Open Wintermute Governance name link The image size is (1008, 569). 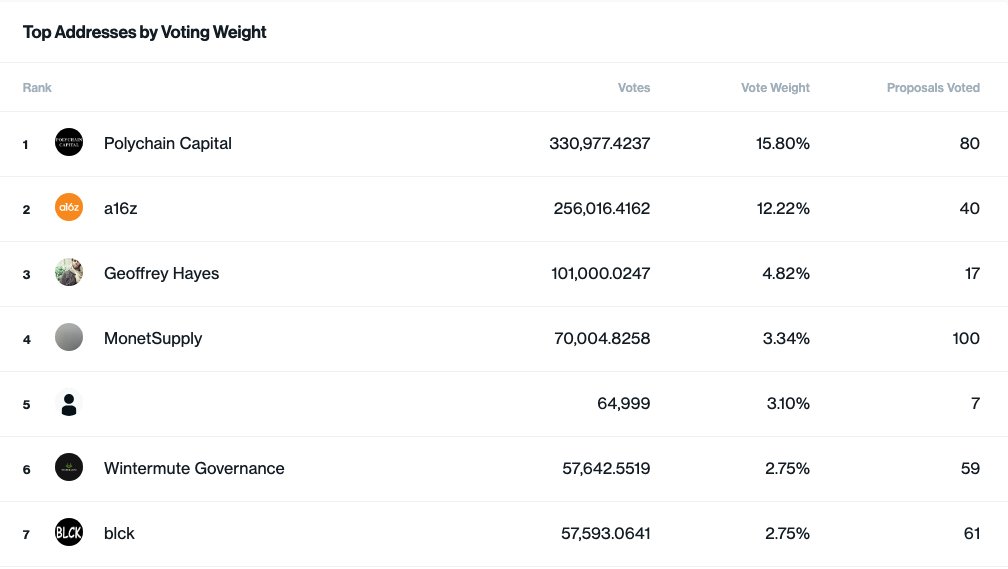click(194, 468)
